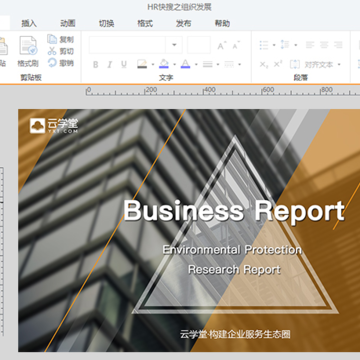Click the Copy (复制) button

click(x=60, y=39)
